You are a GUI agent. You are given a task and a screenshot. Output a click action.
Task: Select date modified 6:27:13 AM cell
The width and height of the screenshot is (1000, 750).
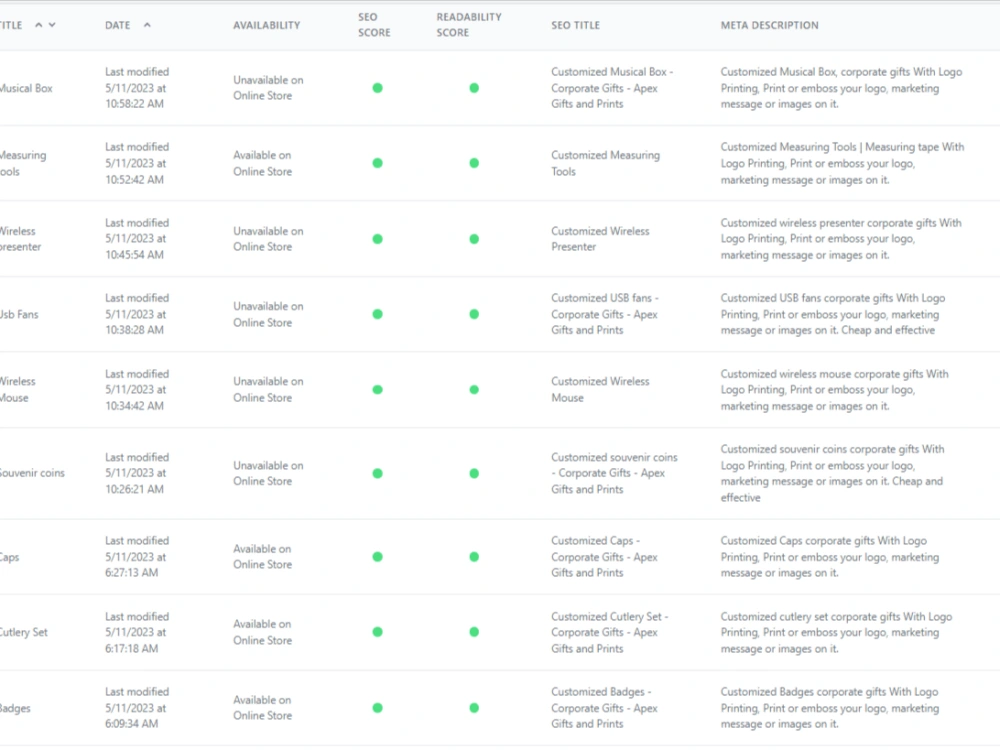coord(137,557)
